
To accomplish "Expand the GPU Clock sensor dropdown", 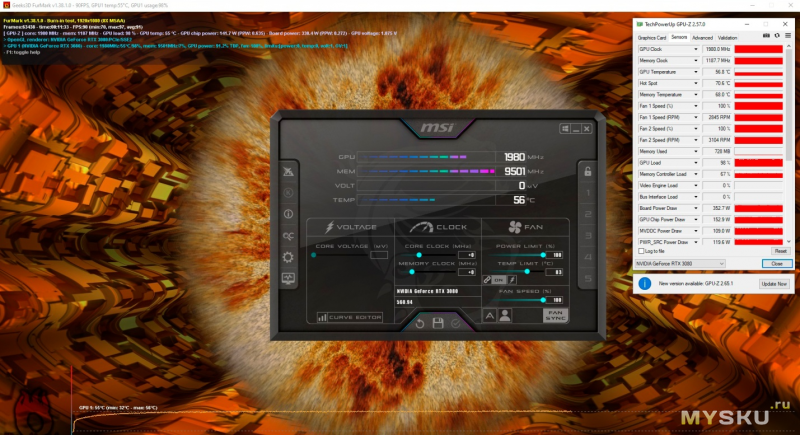I will pos(695,49).
